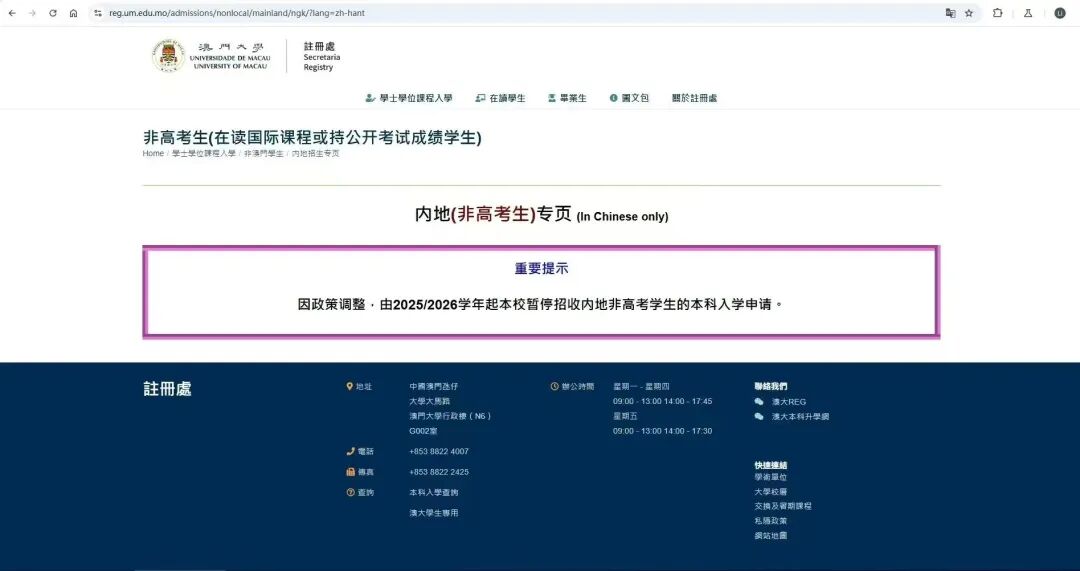This screenshot has height=571, width=1080.
Task: Click the footer 註冊處 heading
Action: [x=167, y=389]
